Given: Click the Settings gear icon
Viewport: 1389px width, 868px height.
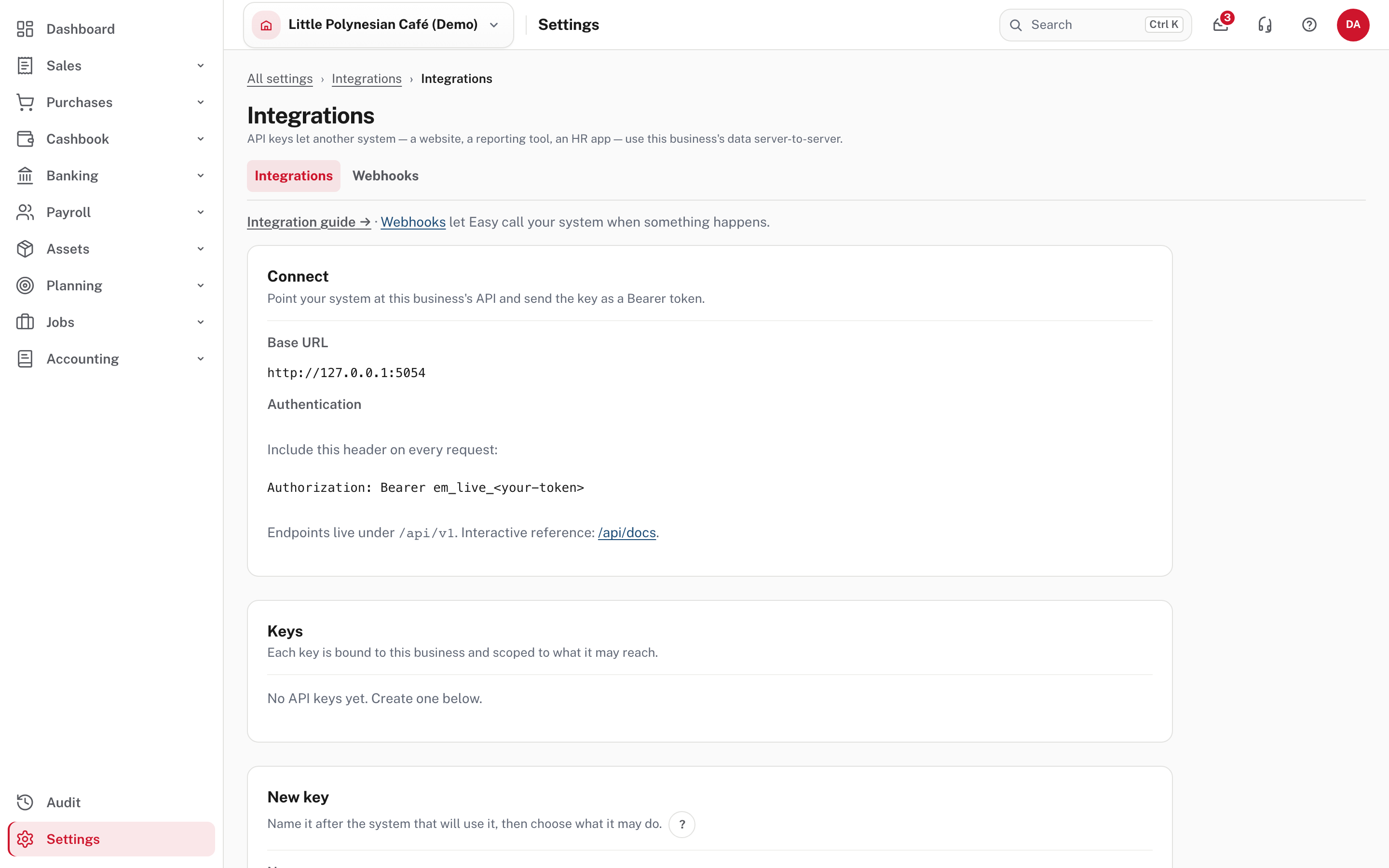Looking at the screenshot, I should point(25,839).
